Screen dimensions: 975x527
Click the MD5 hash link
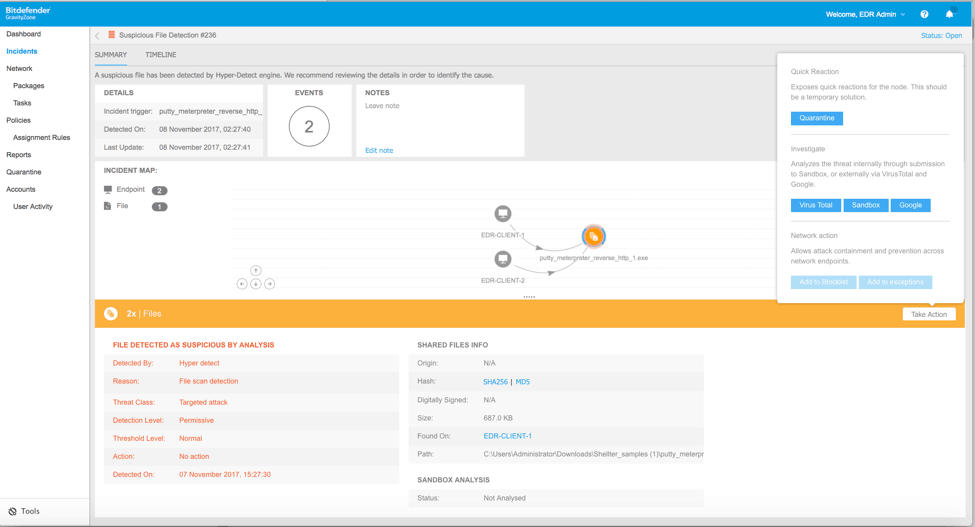click(x=522, y=382)
